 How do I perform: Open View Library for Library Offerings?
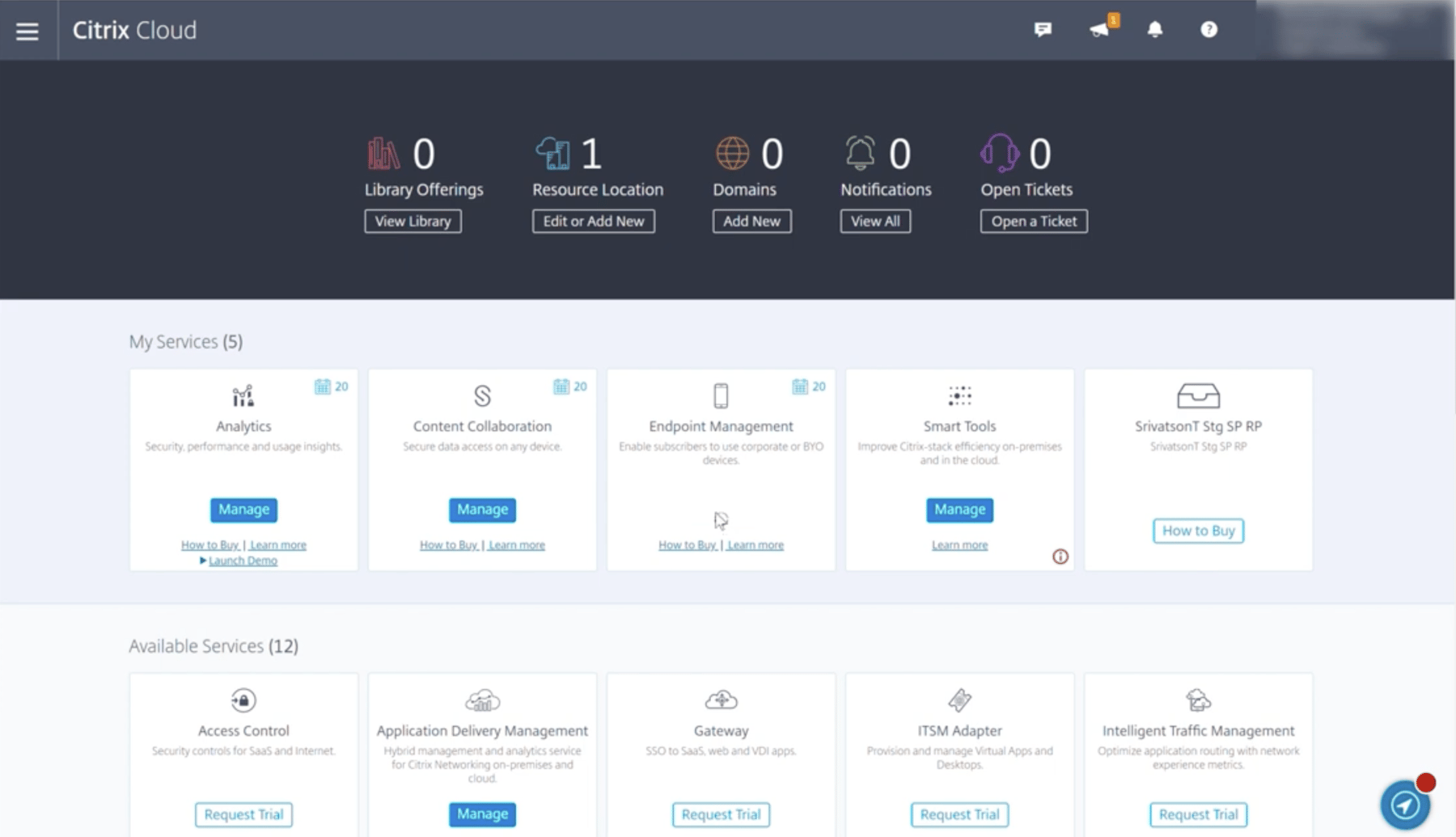pyautogui.click(x=413, y=221)
